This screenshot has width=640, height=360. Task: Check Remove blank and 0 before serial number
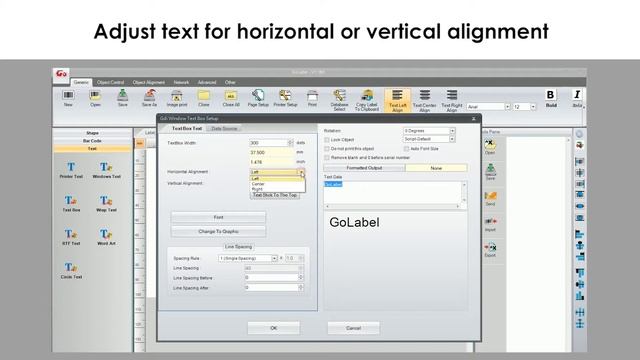(x=327, y=158)
